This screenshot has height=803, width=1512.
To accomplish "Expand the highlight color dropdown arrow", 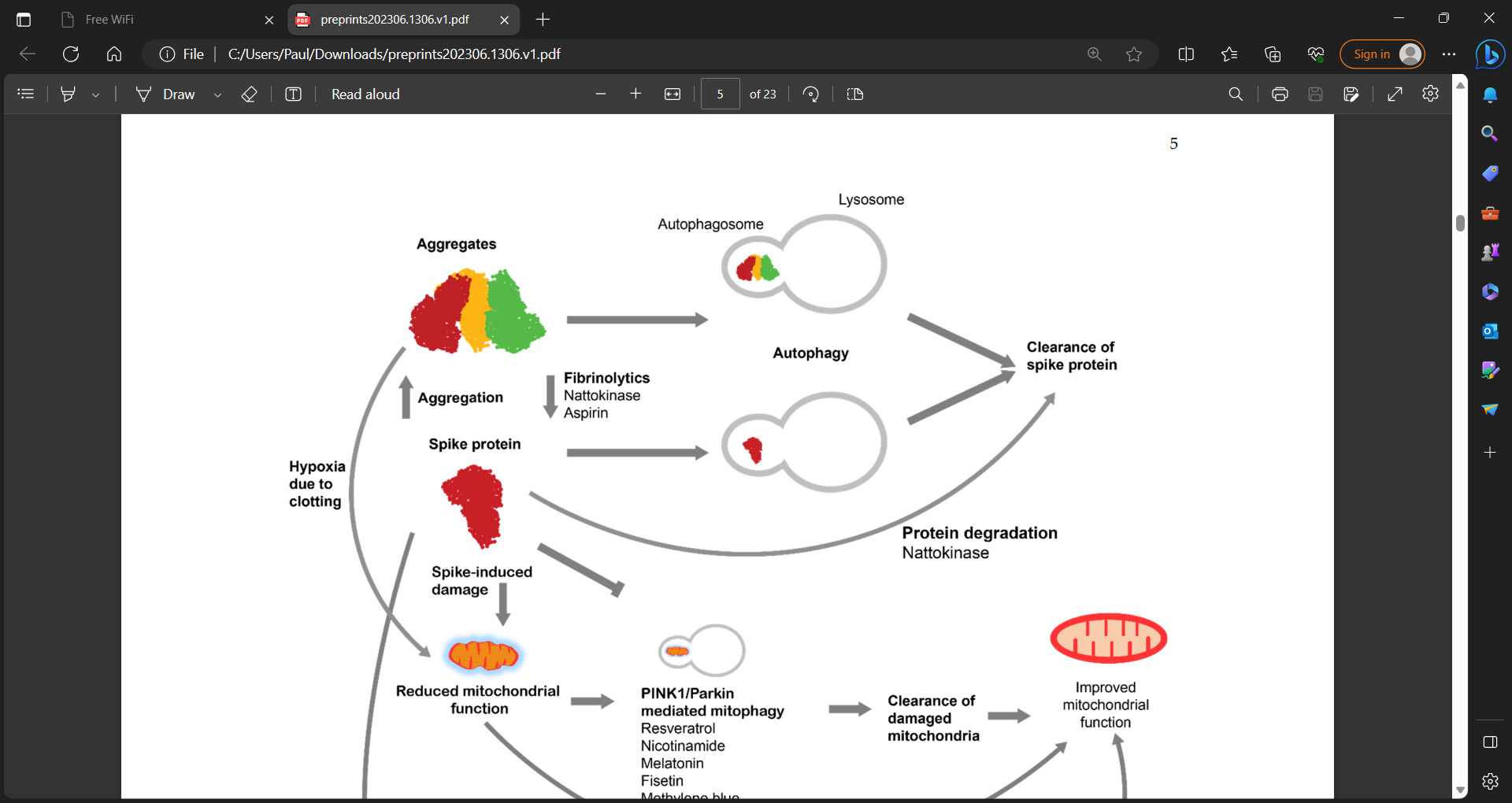I will 95,94.
